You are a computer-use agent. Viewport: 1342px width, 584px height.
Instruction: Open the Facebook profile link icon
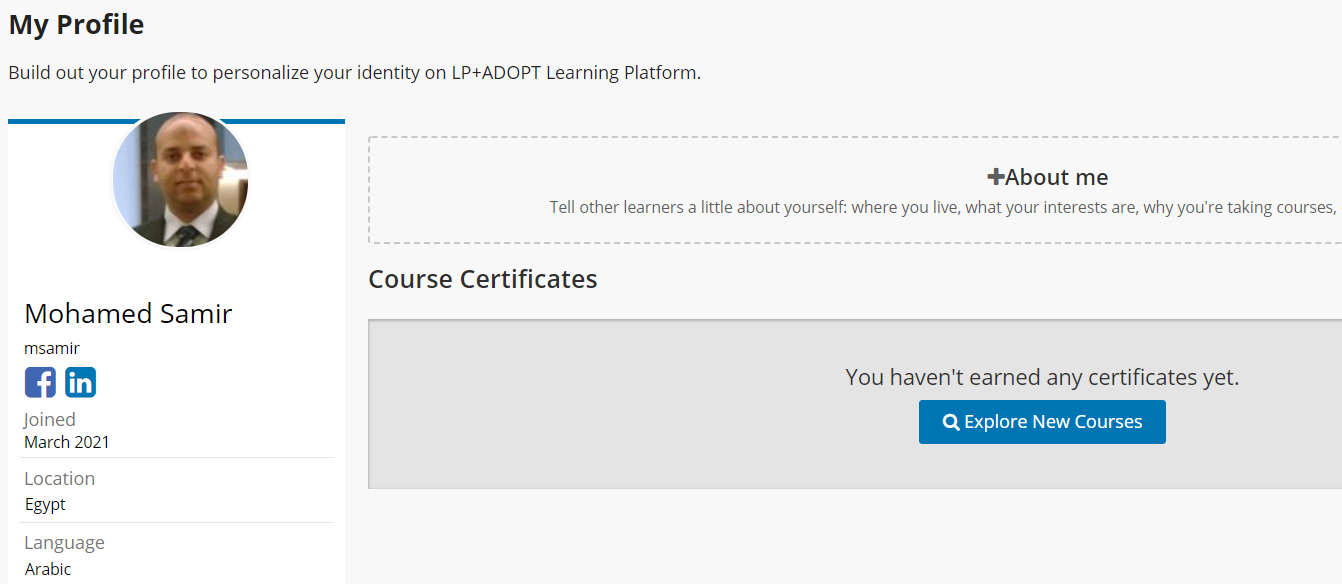40,382
